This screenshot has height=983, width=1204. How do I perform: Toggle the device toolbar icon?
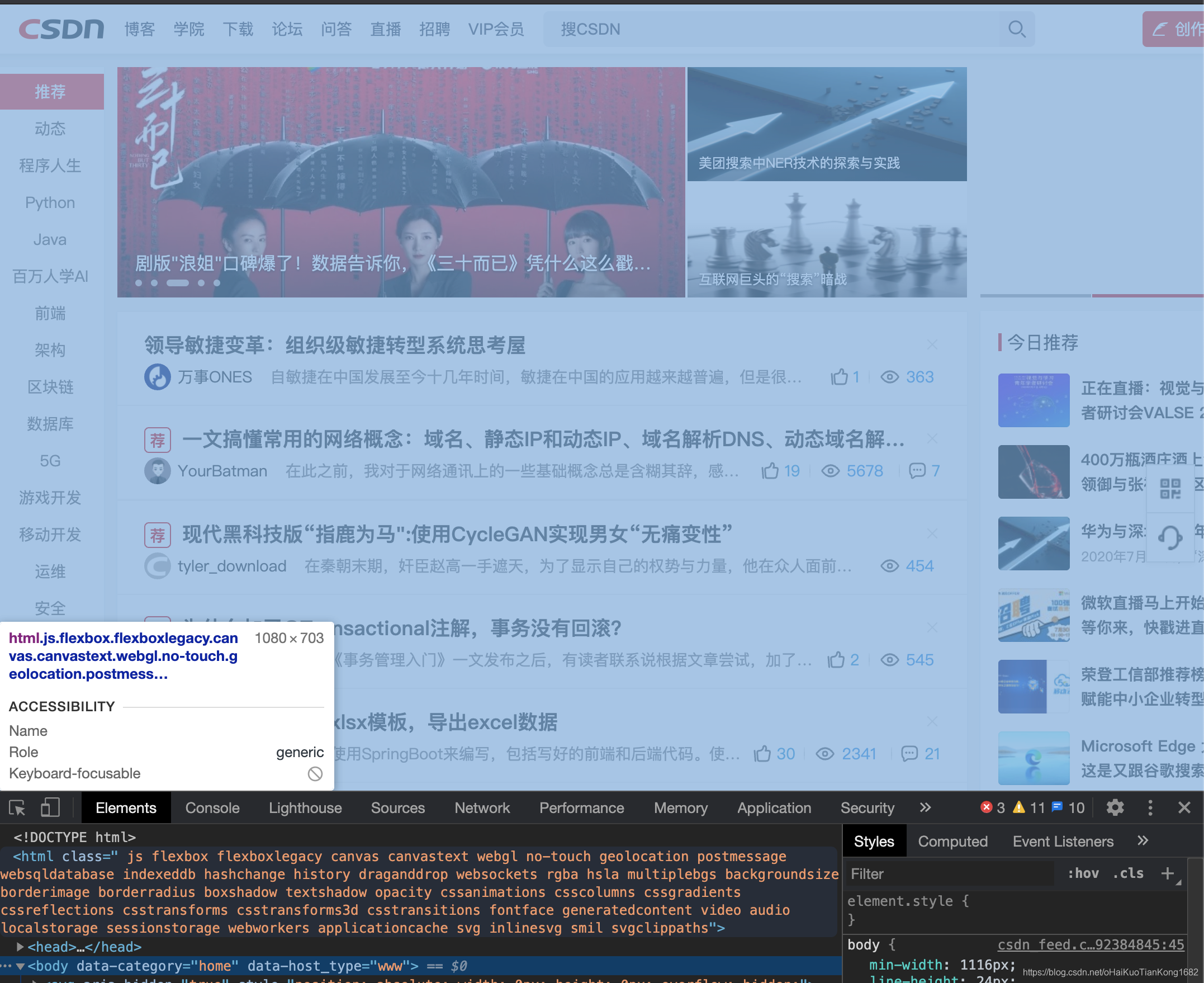tap(50, 808)
